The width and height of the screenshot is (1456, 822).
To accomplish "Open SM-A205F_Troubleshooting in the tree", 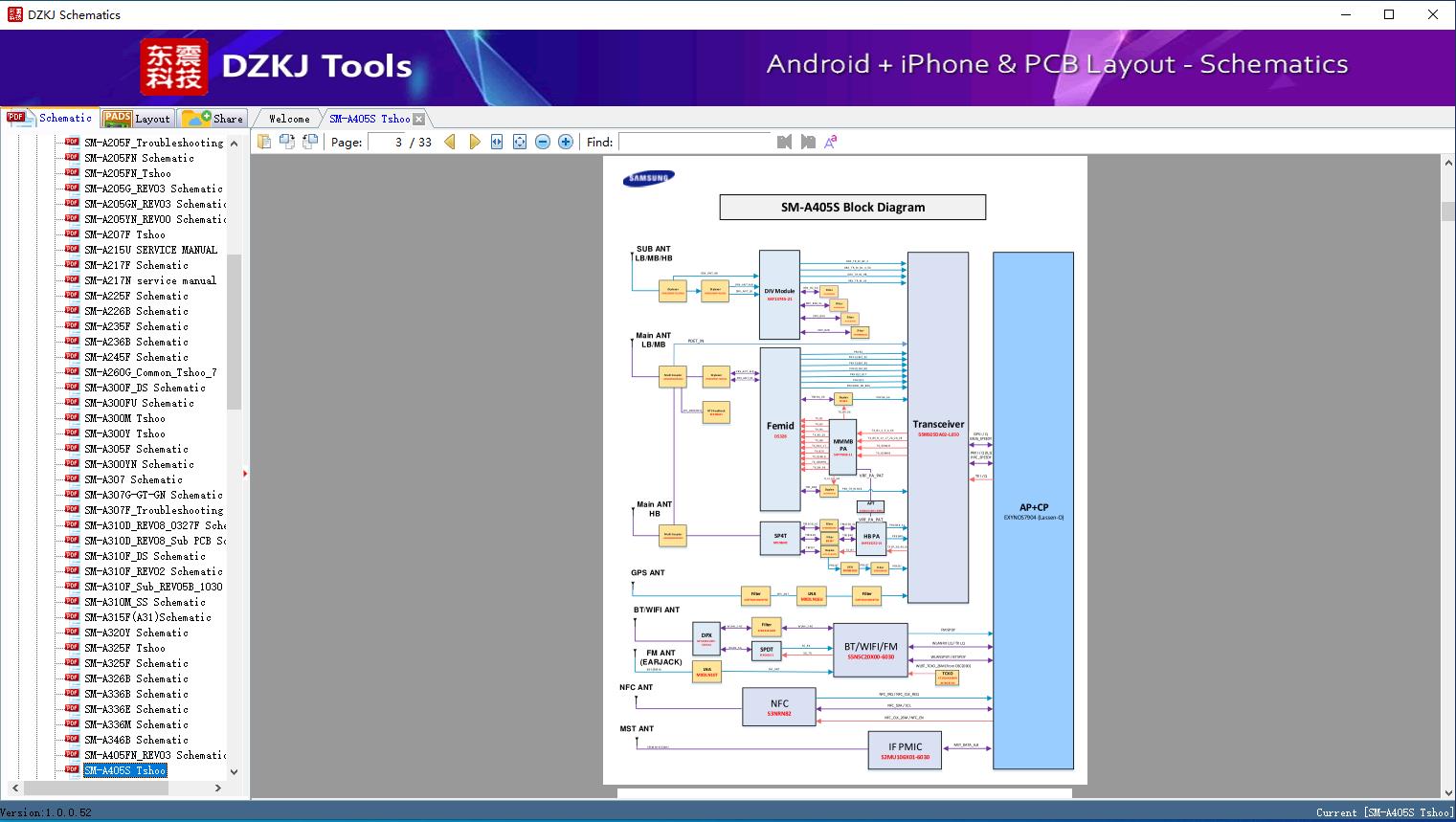I will (153, 143).
